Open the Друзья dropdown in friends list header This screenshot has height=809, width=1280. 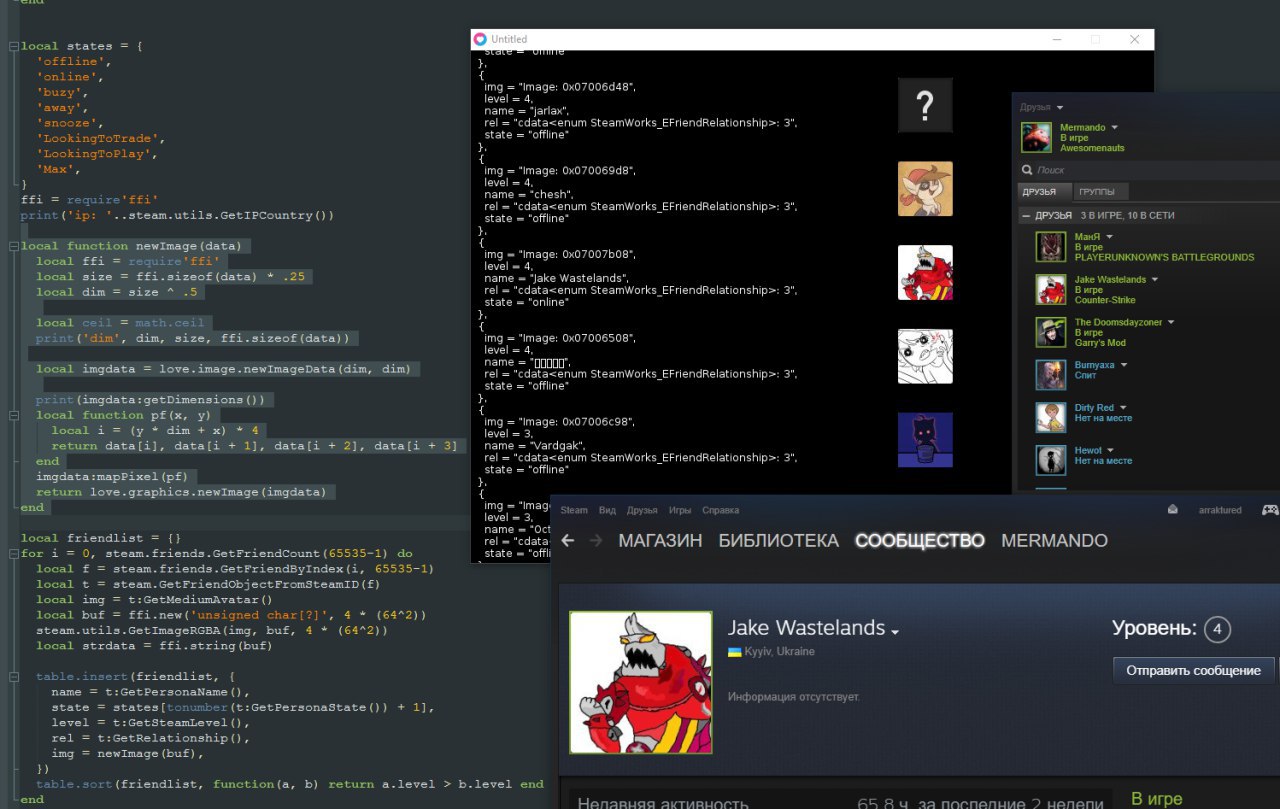click(x=1042, y=107)
